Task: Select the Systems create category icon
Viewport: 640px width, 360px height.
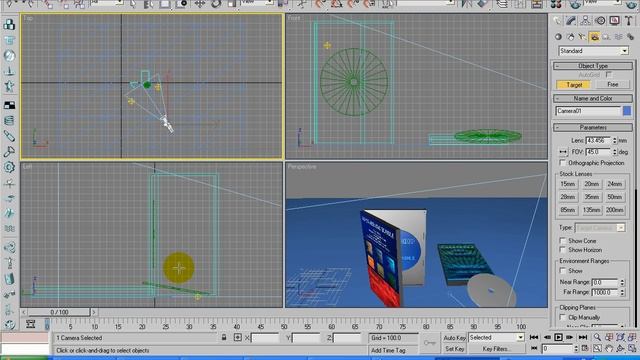Action: (x=630, y=37)
